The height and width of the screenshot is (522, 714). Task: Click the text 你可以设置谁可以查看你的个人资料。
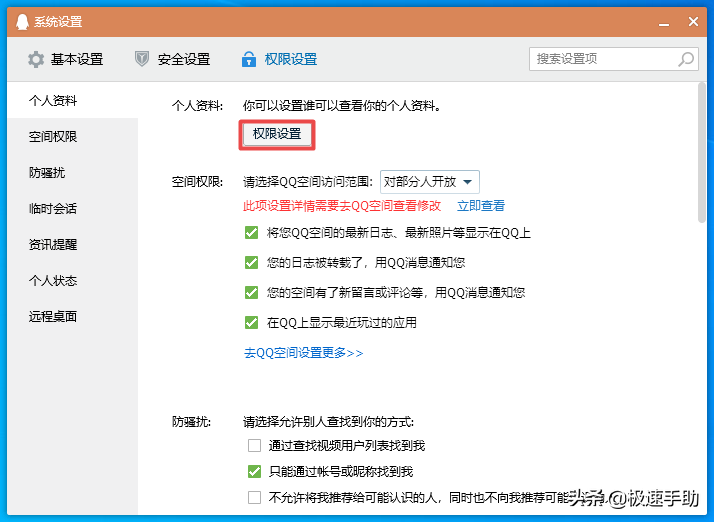pos(342,106)
